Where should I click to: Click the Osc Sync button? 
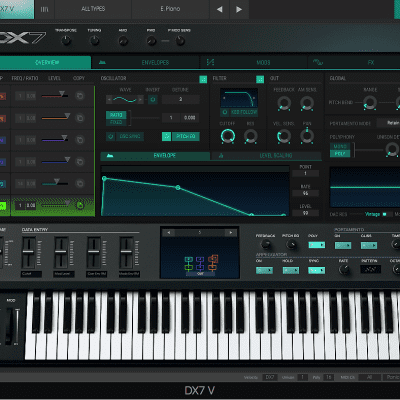pos(130,136)
